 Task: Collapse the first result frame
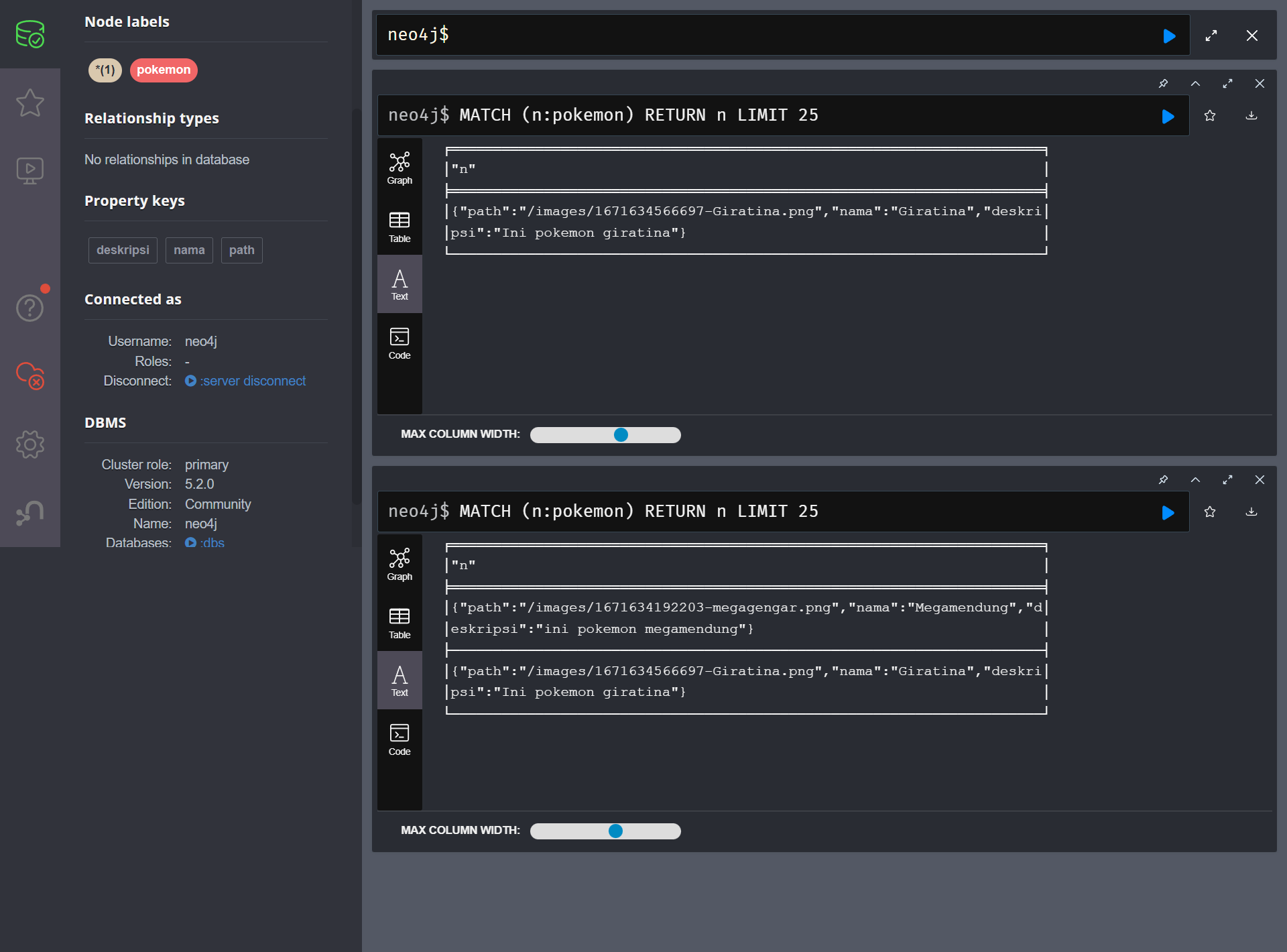1194,83
